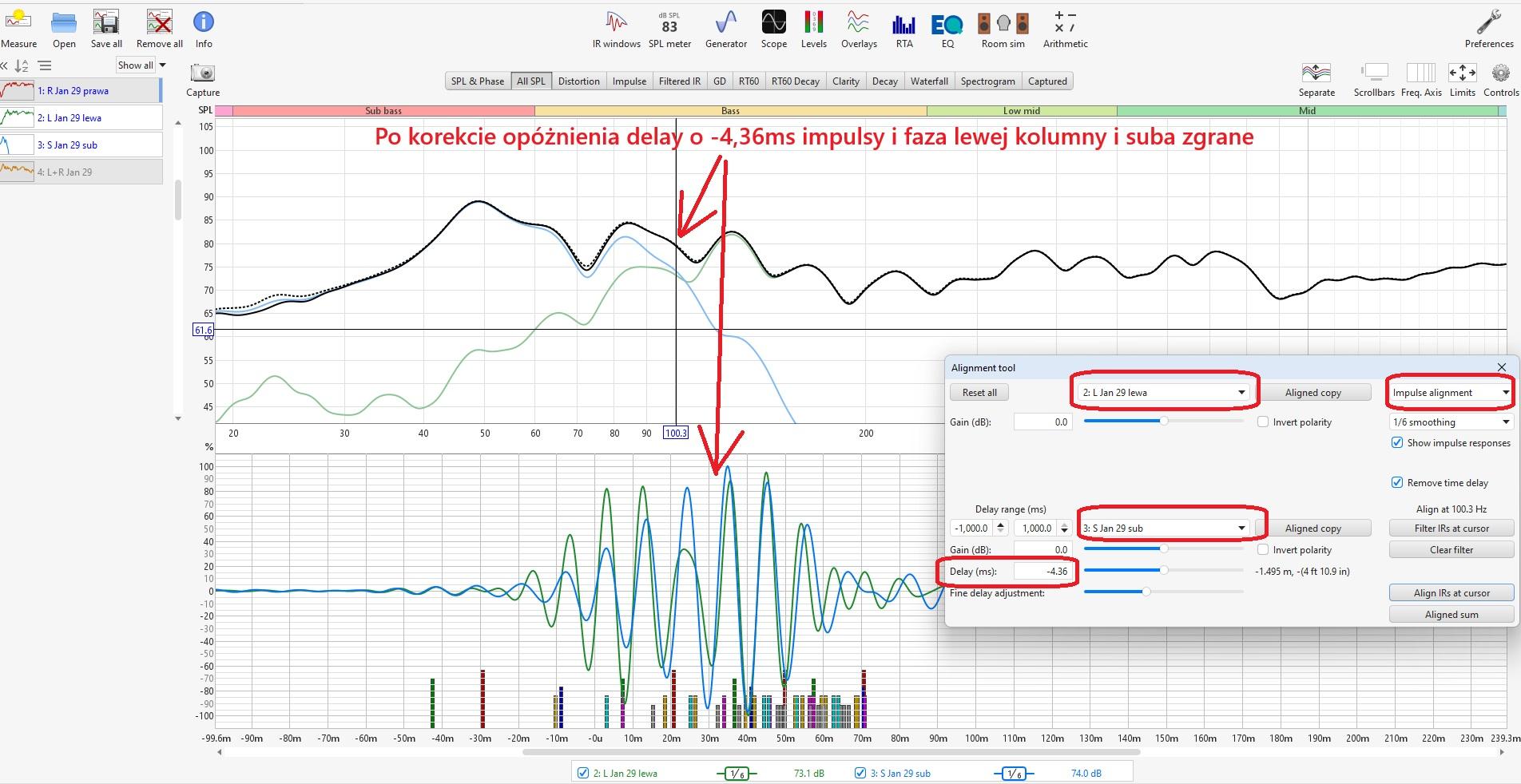Open the RTA analyzer window
Screen dimensions: 1521x784
click(x=903, y=29)
